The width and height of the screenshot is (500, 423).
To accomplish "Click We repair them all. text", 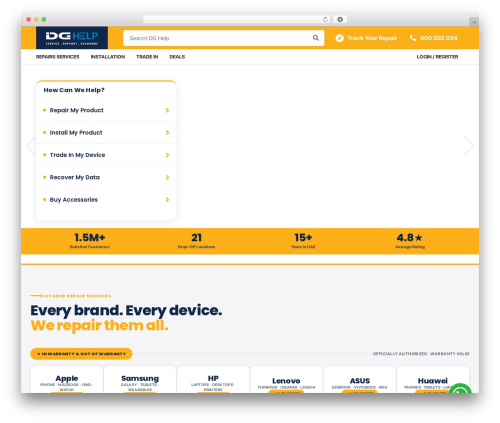I will click(x=99, y=325).
